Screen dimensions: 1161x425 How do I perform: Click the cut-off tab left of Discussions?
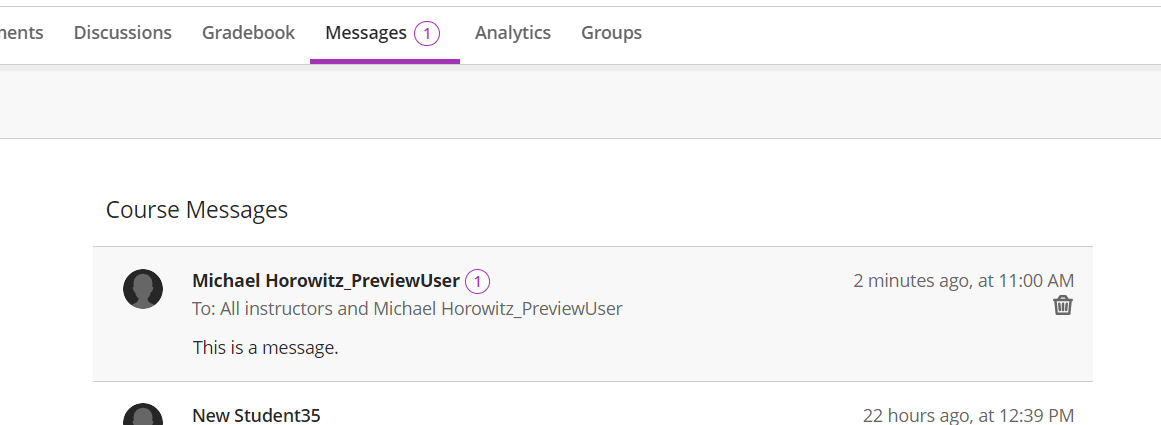click(21, 33)
